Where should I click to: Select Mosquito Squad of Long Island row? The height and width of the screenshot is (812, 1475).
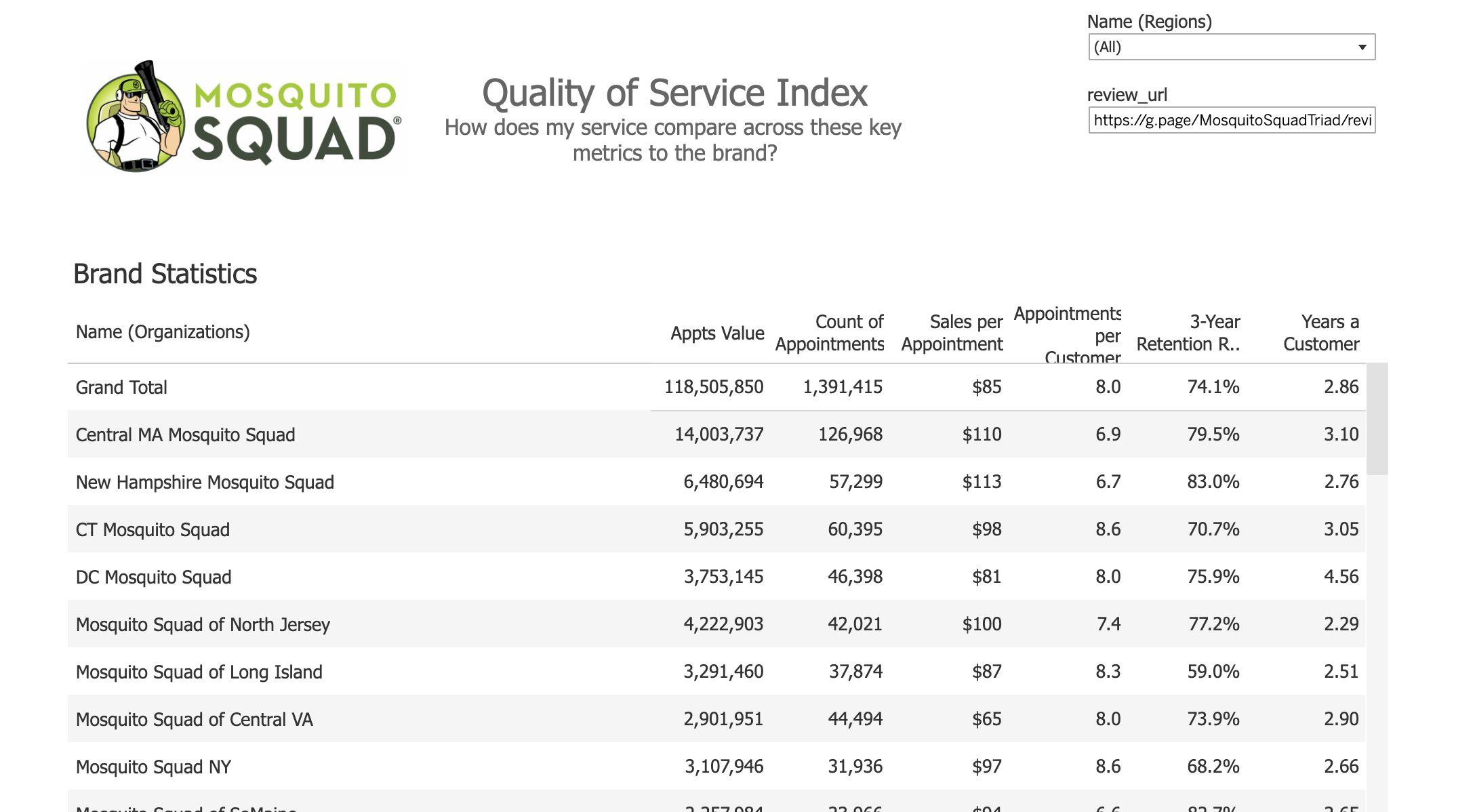(199, 672)
